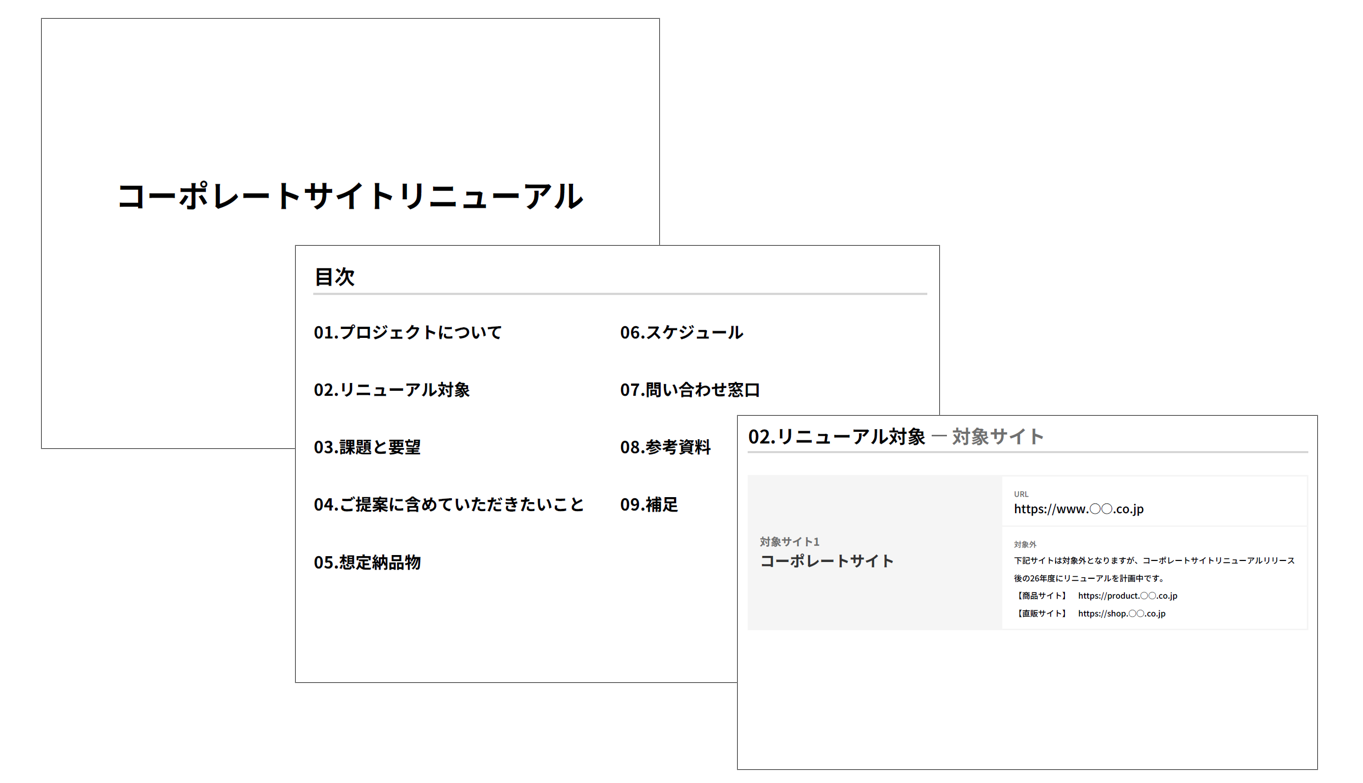The height and width of the screenshot is (783, 1363).
Task: Select the 【直販サイト】 label
Action: tap(1042, 614)
